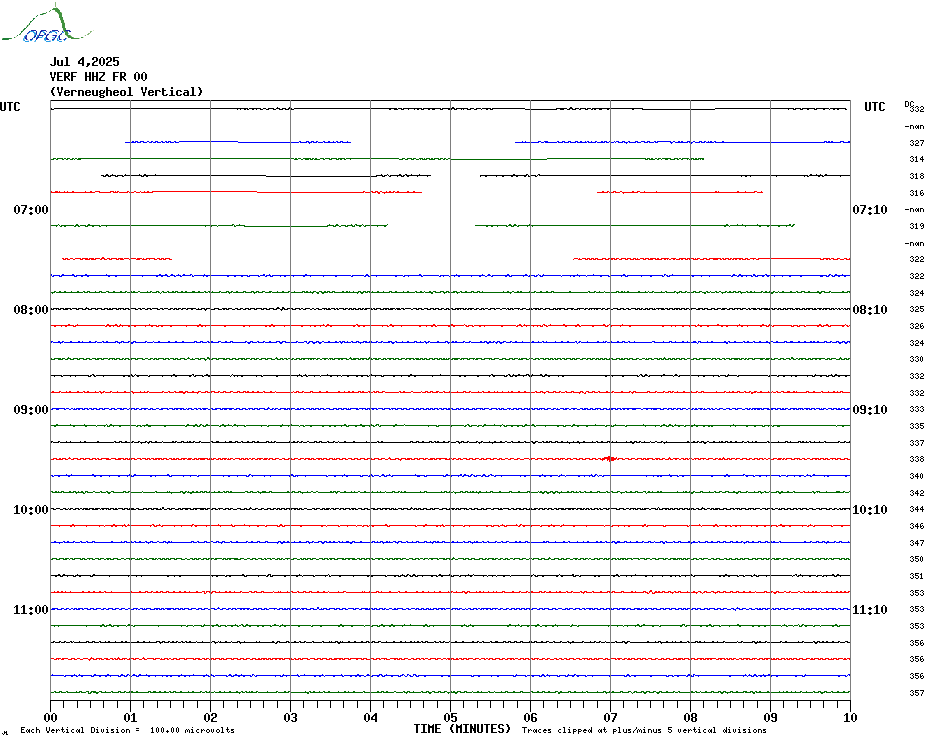Click the DC value 327
Image resolution: width=930 pixels, height=744 pixels.
click(x=917, y=143)
